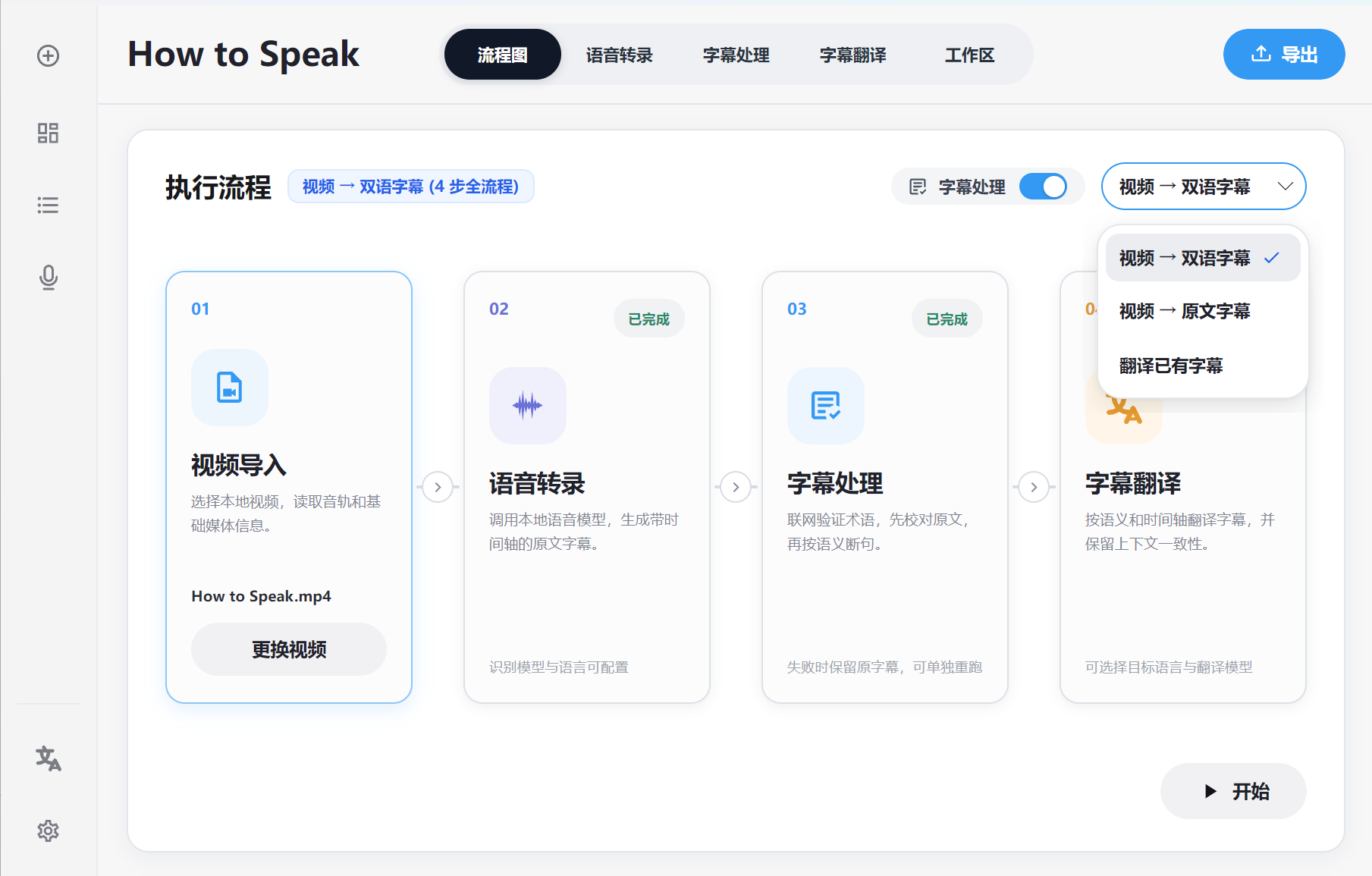Switch to the 工作区 tab
The image size is (1372, 876).
969,55
